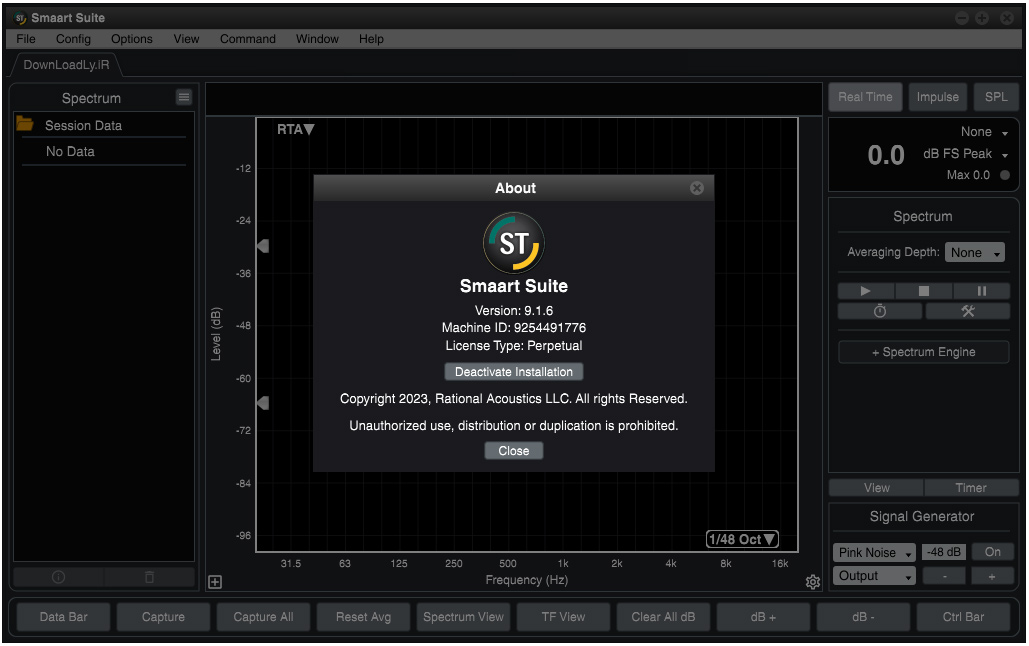This screenshot has height=646, width=1029.
Task: Add a graph pane with plus icon
Action: pyautogui.click(x=215, y=582)
